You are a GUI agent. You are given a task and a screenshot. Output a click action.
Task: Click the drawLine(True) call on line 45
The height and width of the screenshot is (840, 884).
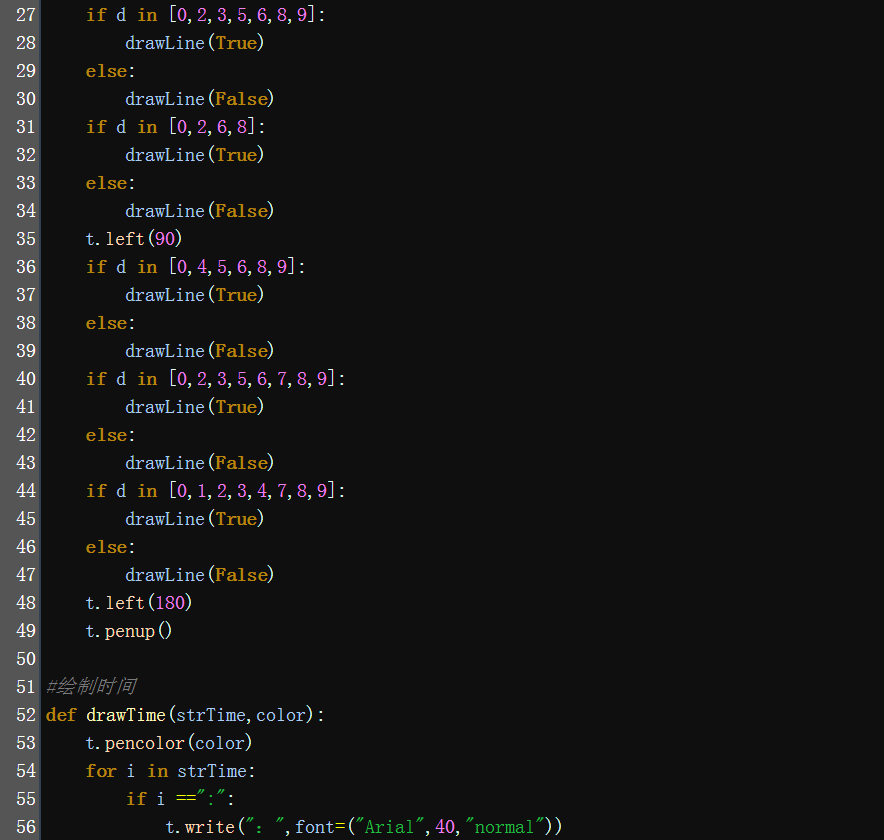[194, 519]
